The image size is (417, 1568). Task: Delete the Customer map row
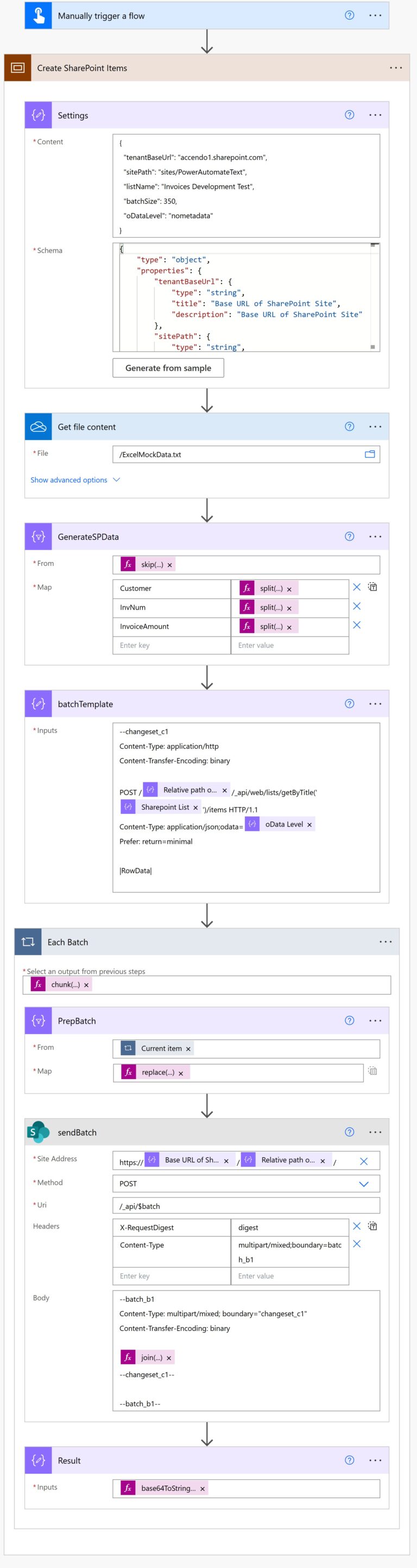(357, 587)
